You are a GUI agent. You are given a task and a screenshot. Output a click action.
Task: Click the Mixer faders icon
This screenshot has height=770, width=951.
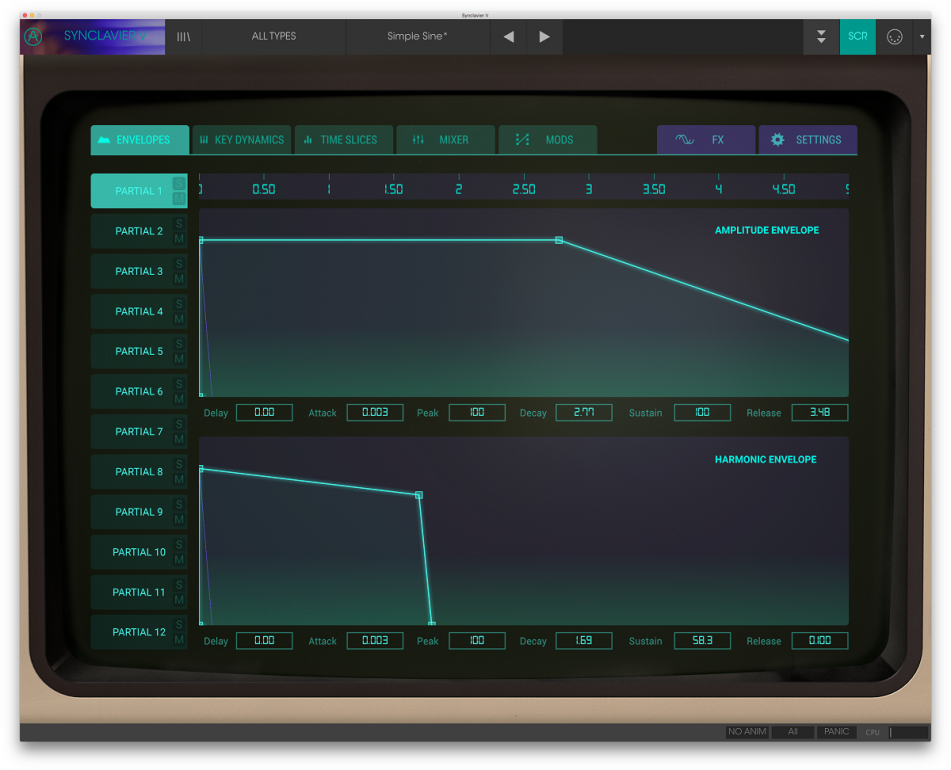pyautogui.click(x=417, y=140)
